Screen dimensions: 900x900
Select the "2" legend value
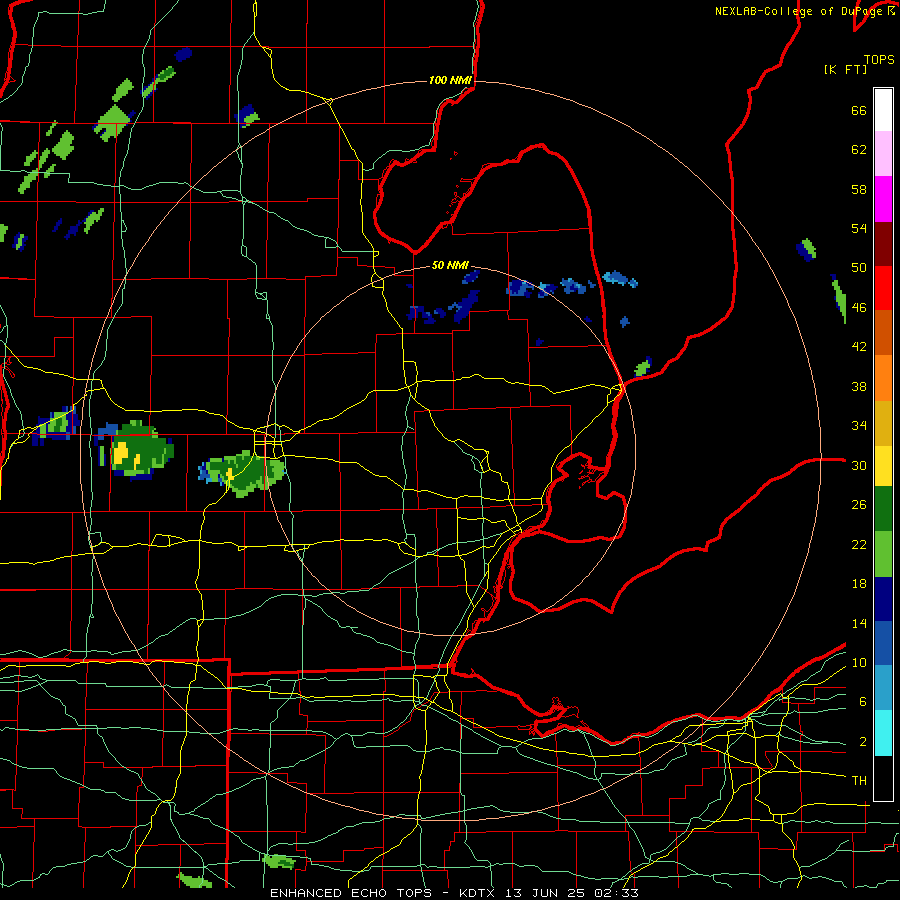coord(863,742)
